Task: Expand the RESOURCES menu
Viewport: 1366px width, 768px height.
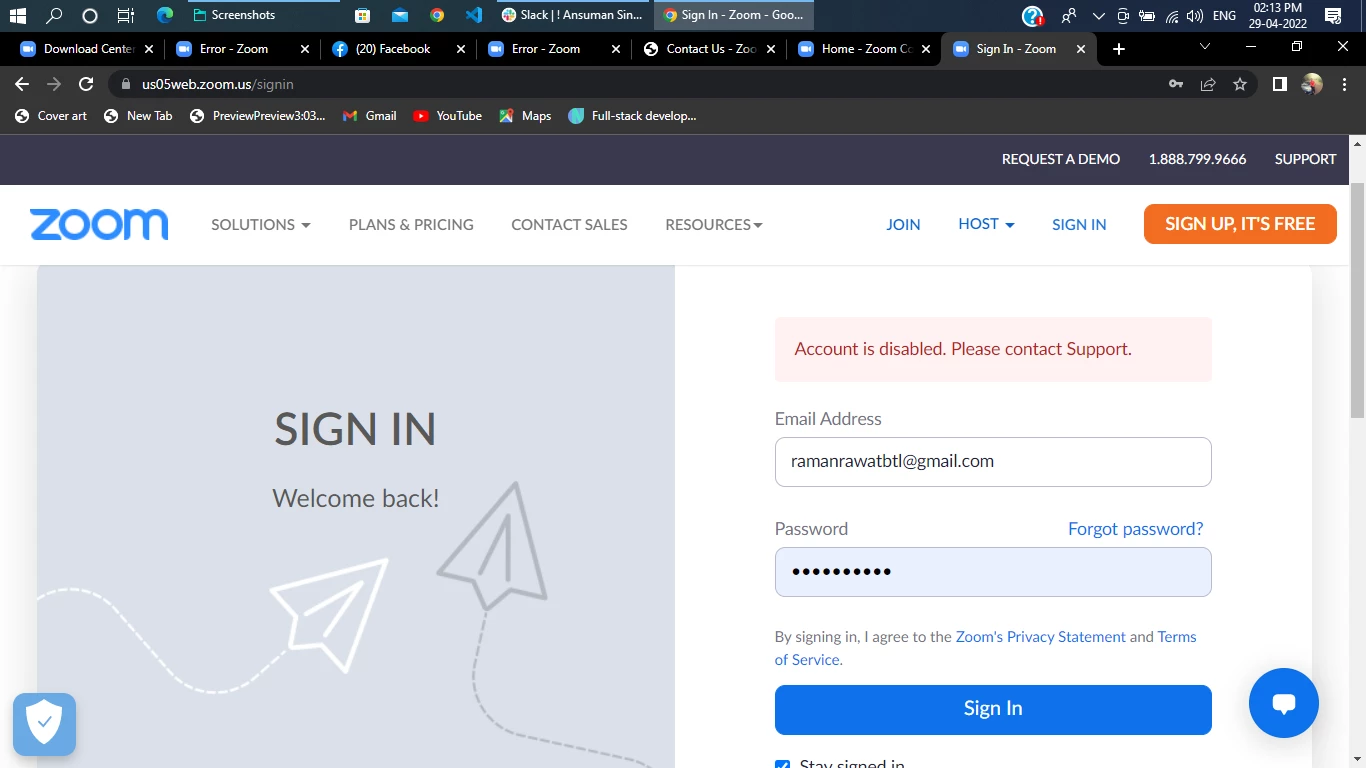Action: (x=714, y=225)
